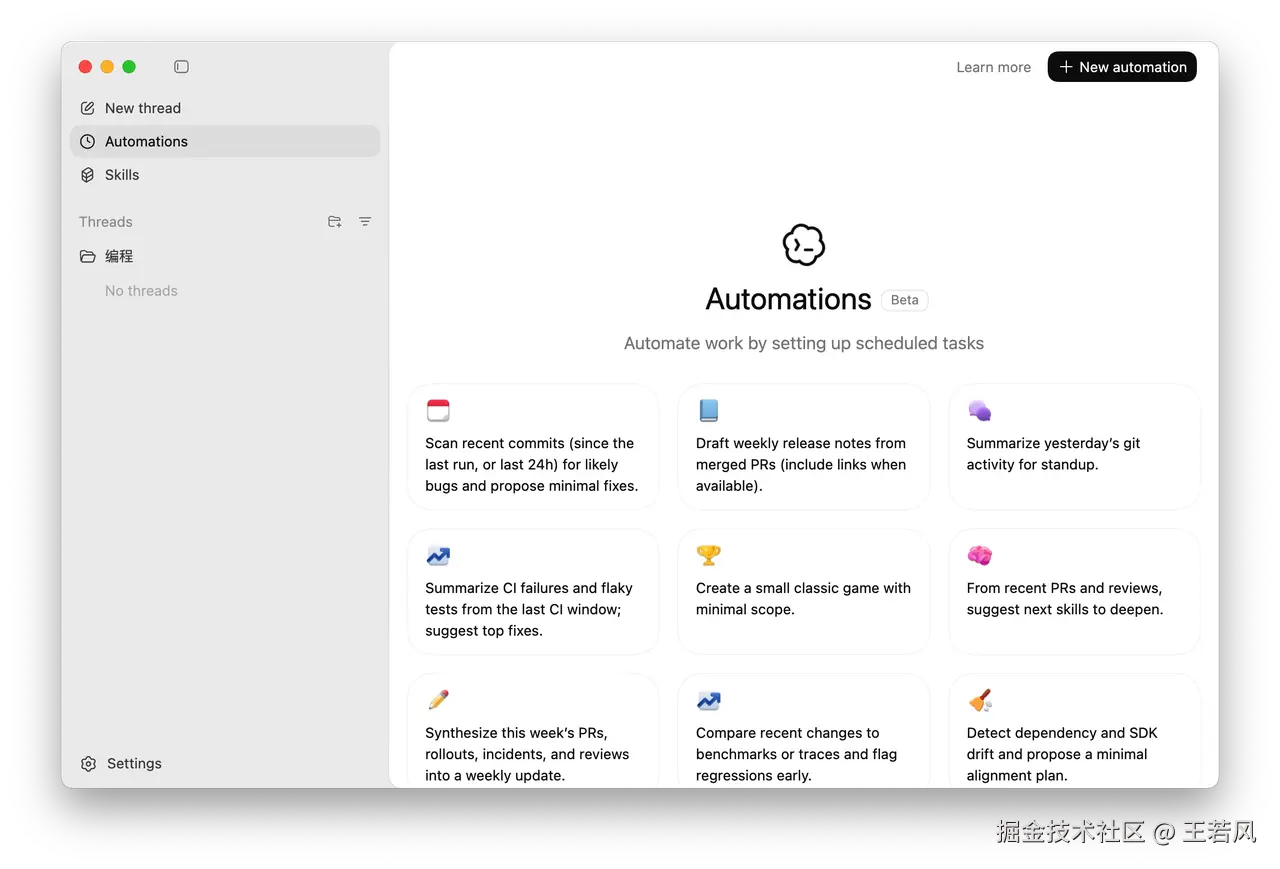Click the New thread pencil icon

[x=88, y=108]
